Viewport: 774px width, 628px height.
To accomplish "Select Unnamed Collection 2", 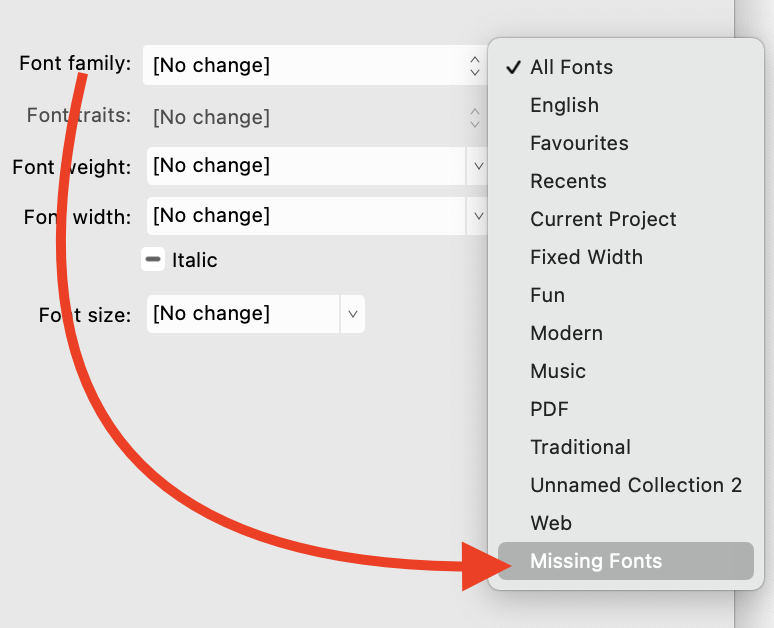I will pyautogui.click(x=636, y=485).
